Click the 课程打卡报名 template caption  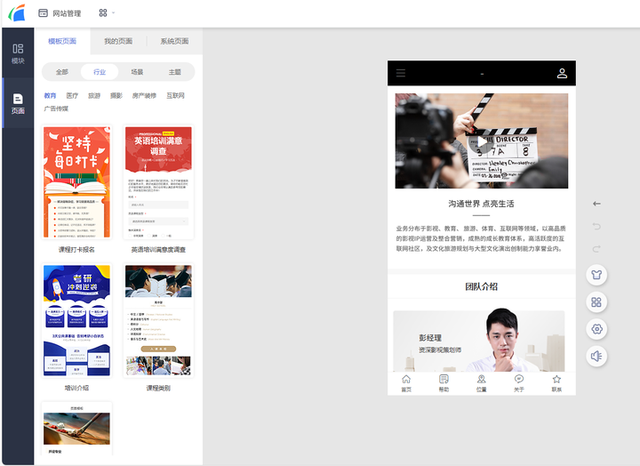(77, 249)
